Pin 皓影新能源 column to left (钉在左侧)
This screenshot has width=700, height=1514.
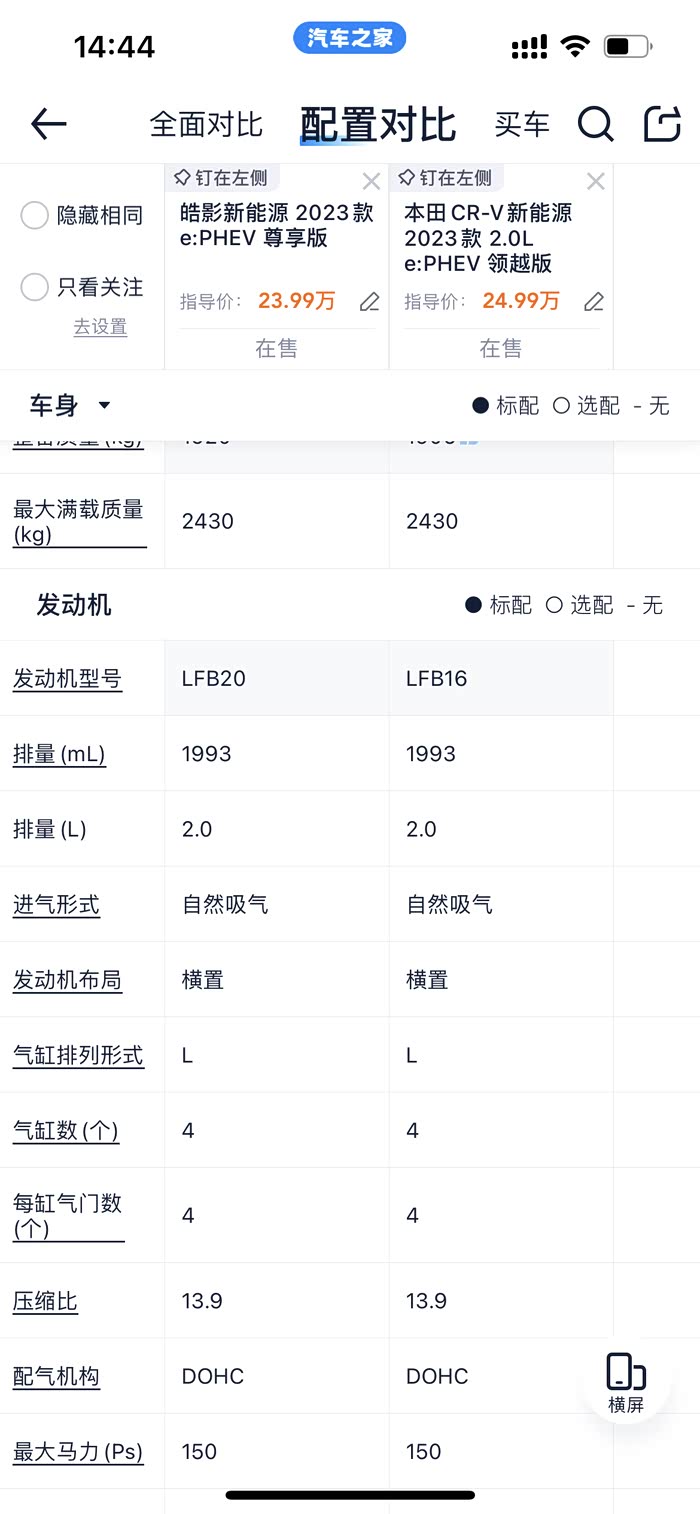222,178
